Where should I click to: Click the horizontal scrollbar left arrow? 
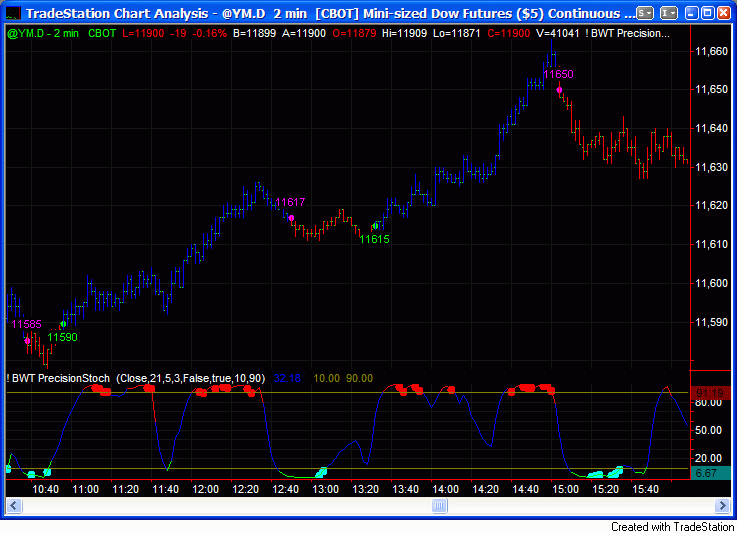coord(13,506)
